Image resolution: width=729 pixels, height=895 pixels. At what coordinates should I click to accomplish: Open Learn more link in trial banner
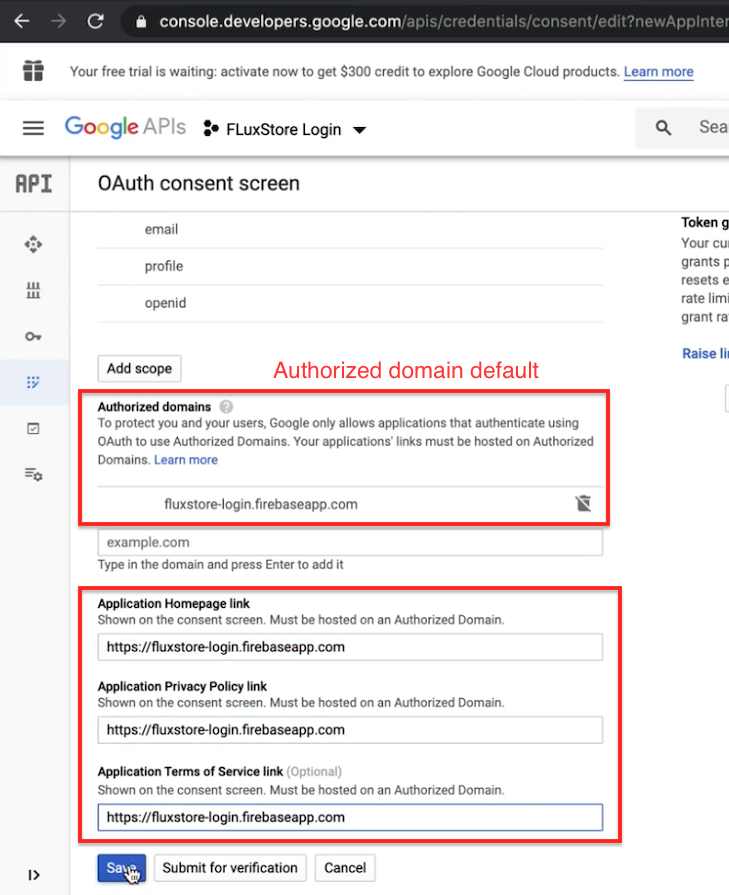tap(658, 72)
